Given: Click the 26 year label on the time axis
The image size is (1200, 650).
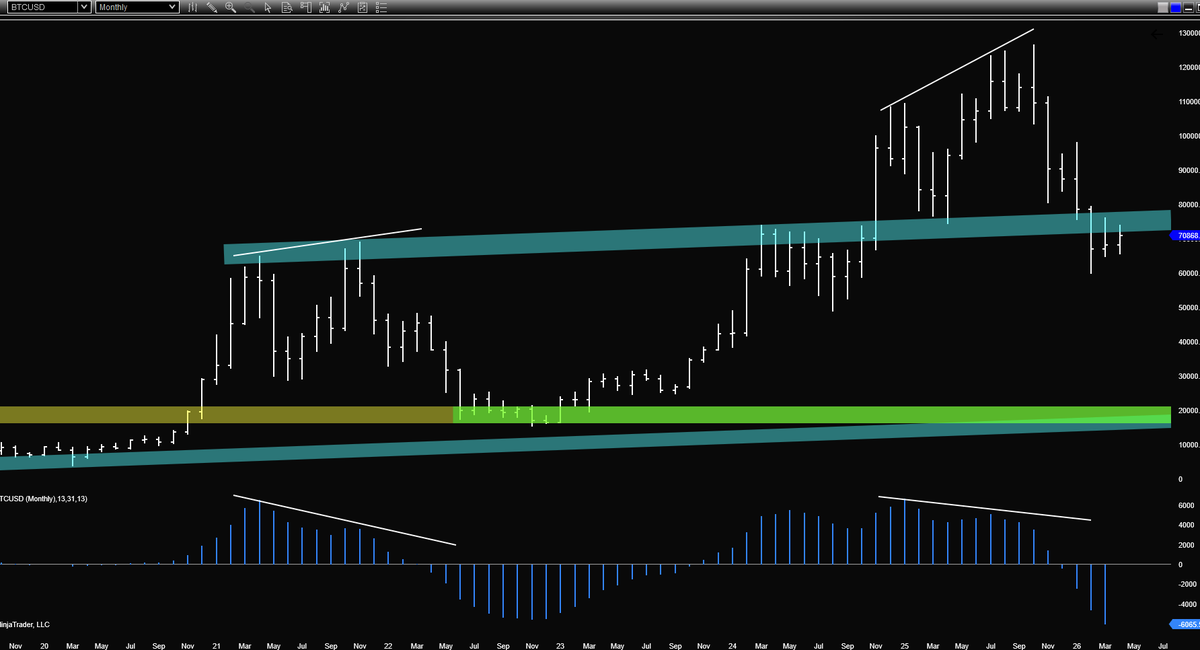Looking at the screenshot, I should pos(1077,647).
